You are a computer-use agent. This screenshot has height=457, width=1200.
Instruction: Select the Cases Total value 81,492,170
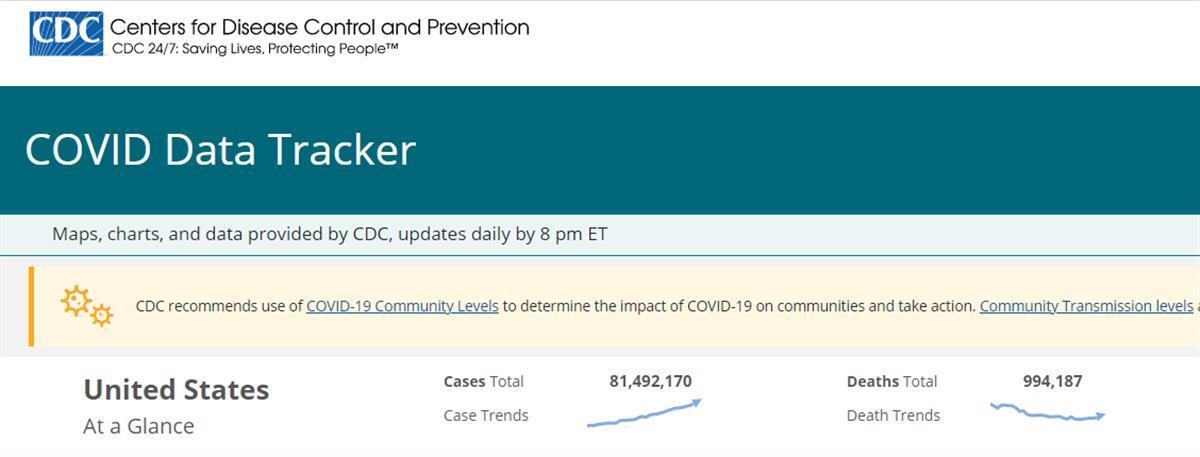650,381
